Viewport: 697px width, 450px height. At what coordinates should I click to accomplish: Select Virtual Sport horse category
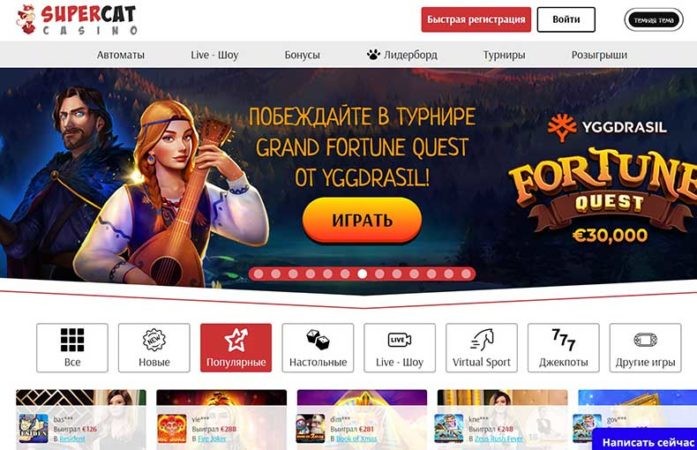[x=481, y=348]
